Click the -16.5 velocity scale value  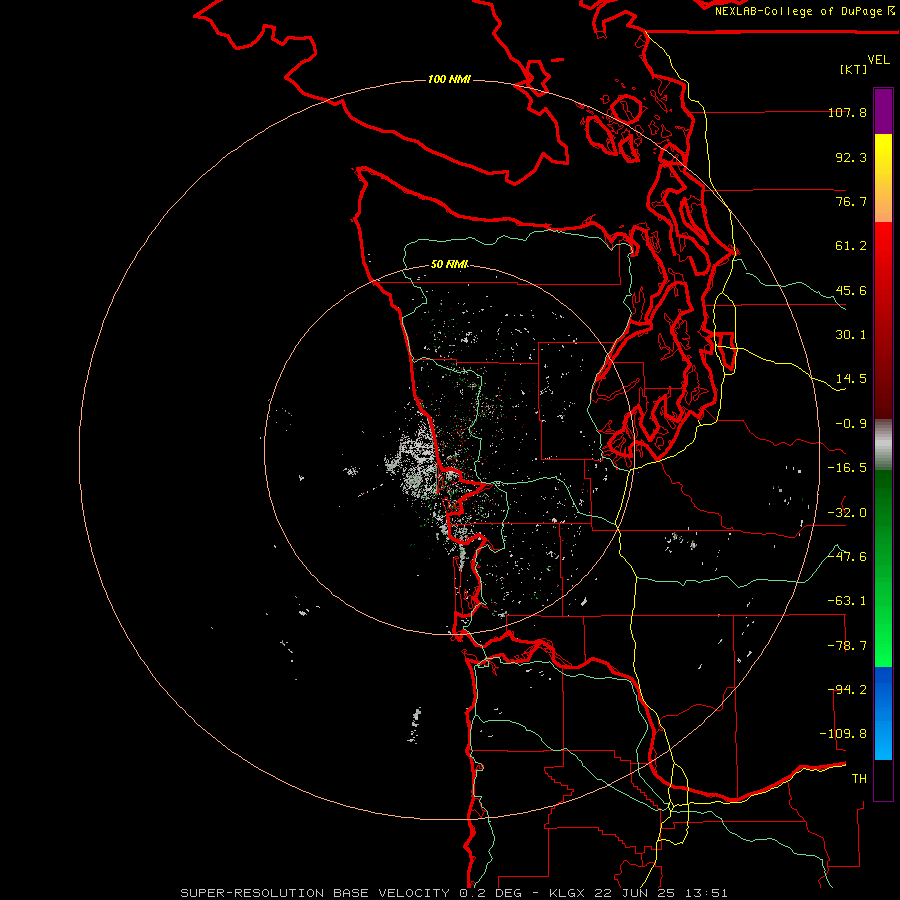tap(847, 468)
